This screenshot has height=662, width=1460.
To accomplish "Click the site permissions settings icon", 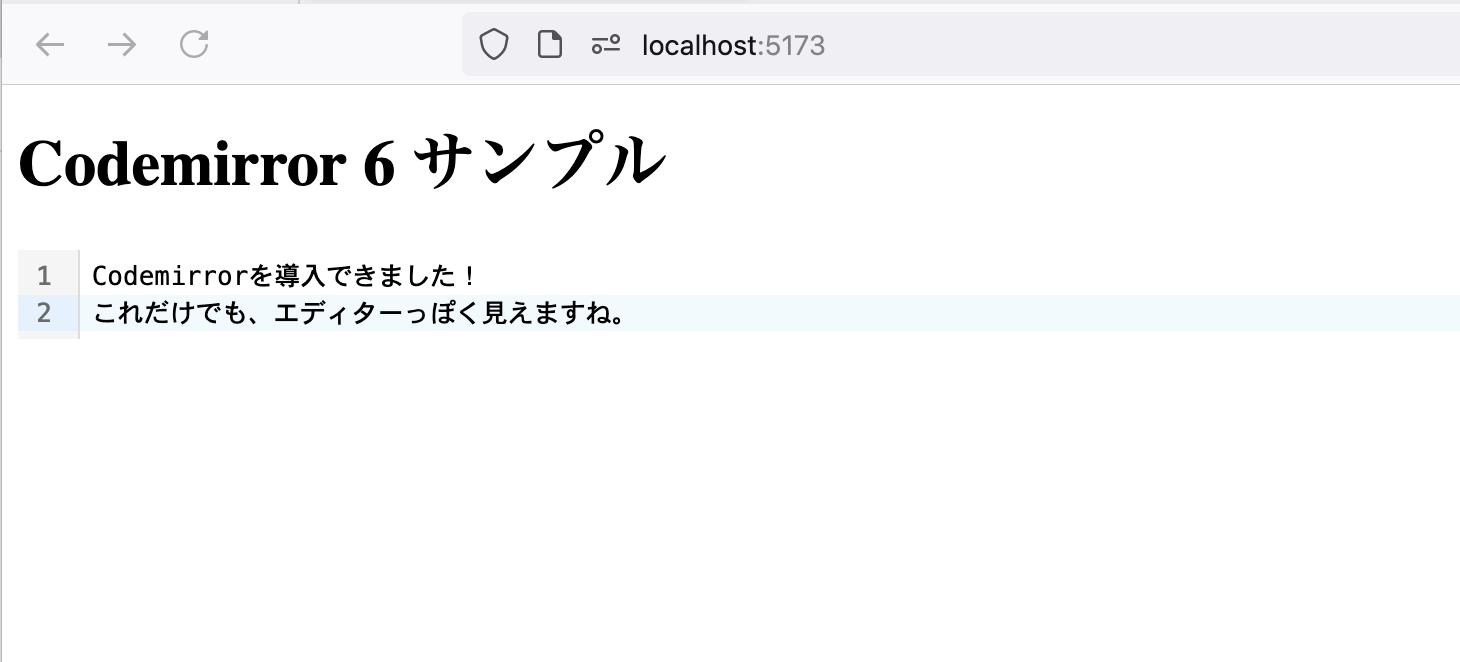I will [606, 44].
